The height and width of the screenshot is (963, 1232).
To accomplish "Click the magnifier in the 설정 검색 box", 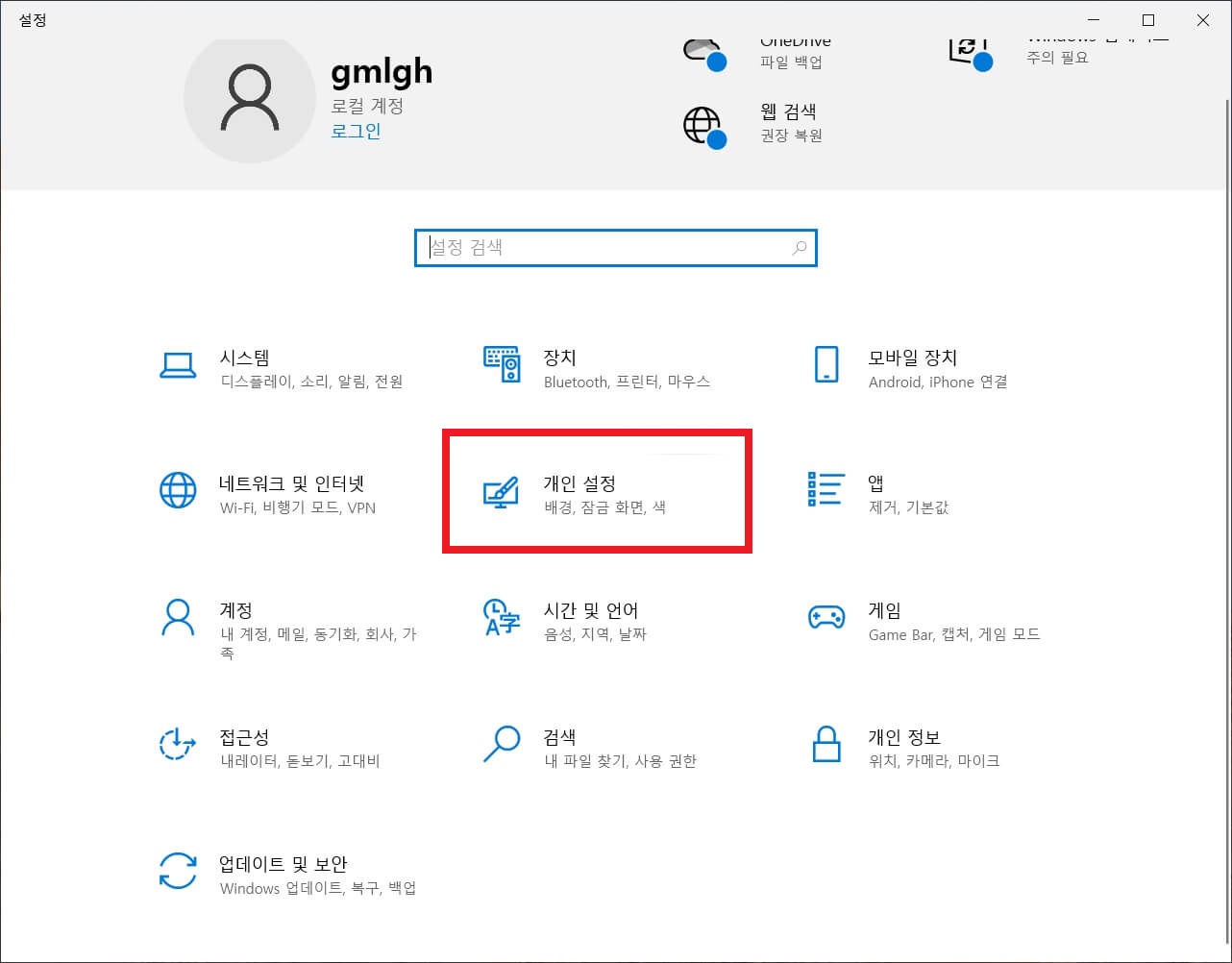I will click(800, 248).
